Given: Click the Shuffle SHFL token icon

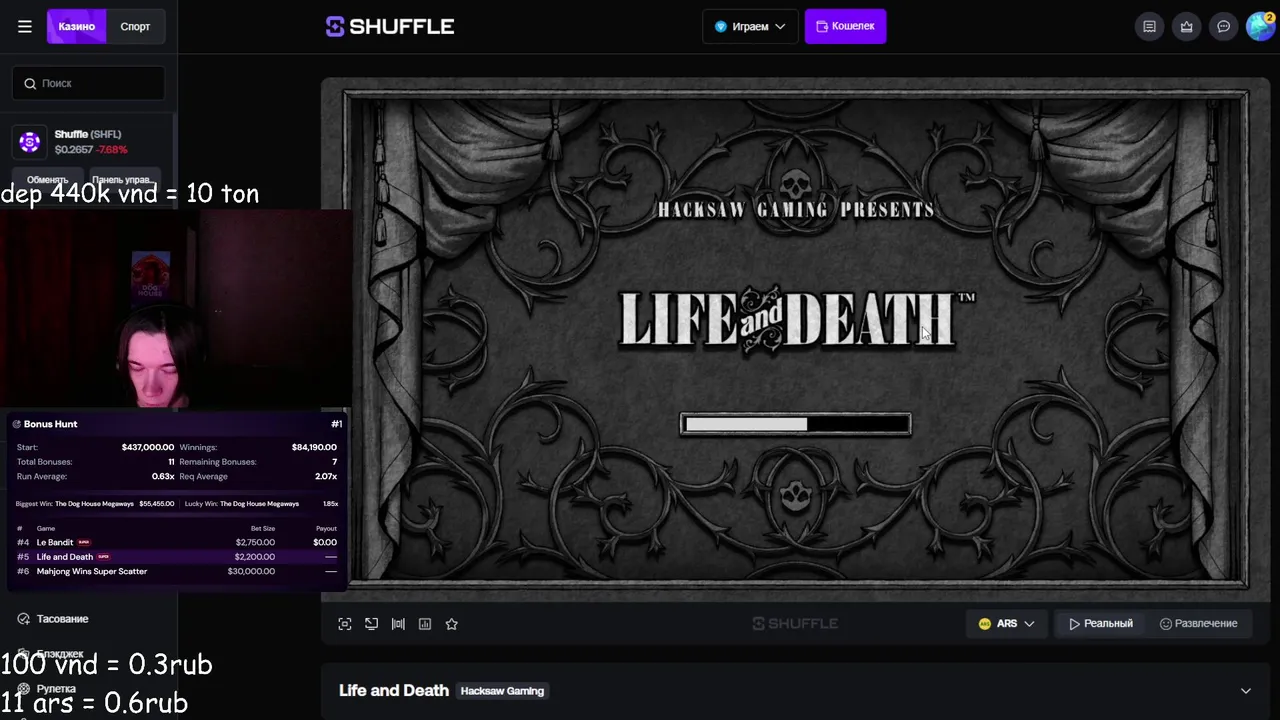Looking at the screenshot, I should [30, 142].
